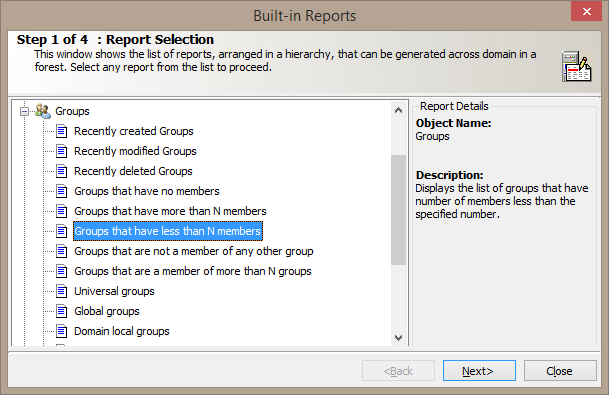This screenshot has height=395, width=609.
Task: Select Recently created Groups report
Action: click(x=134, y=131)
